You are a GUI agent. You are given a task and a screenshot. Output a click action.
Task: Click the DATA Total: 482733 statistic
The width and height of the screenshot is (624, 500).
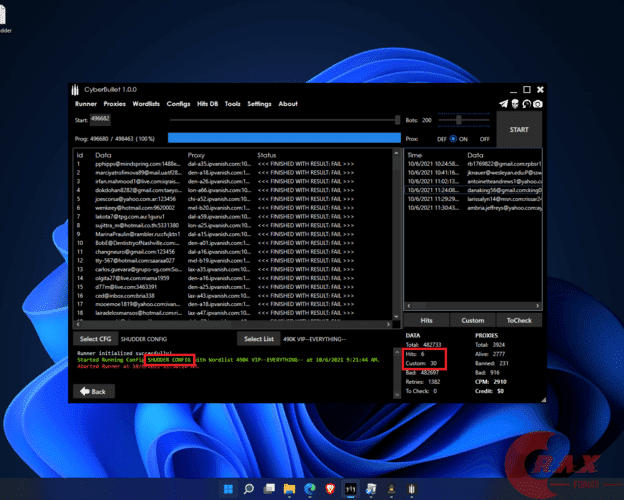pyautogui.click(x=423, y=345)
